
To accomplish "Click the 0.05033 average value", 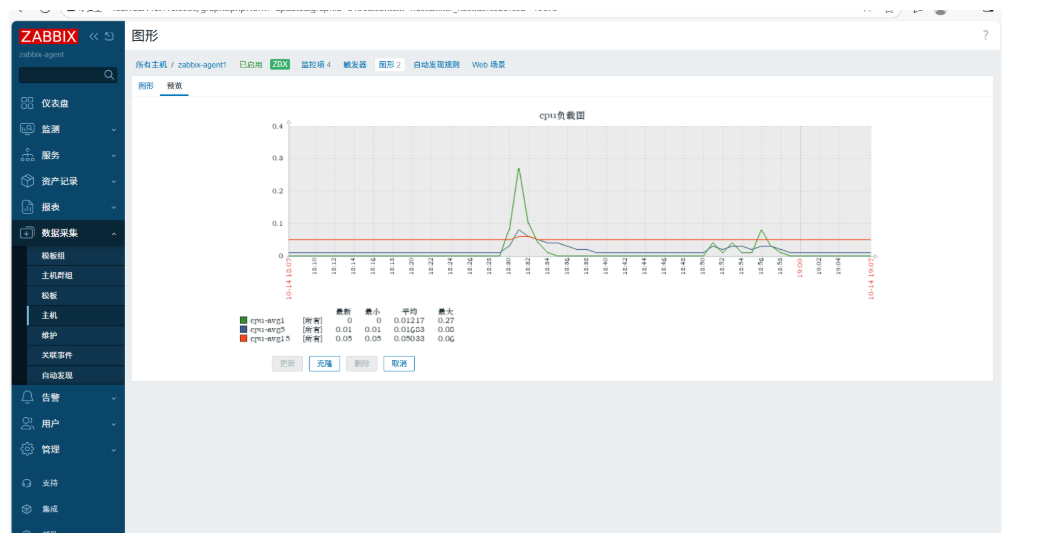I will [409, 338].
